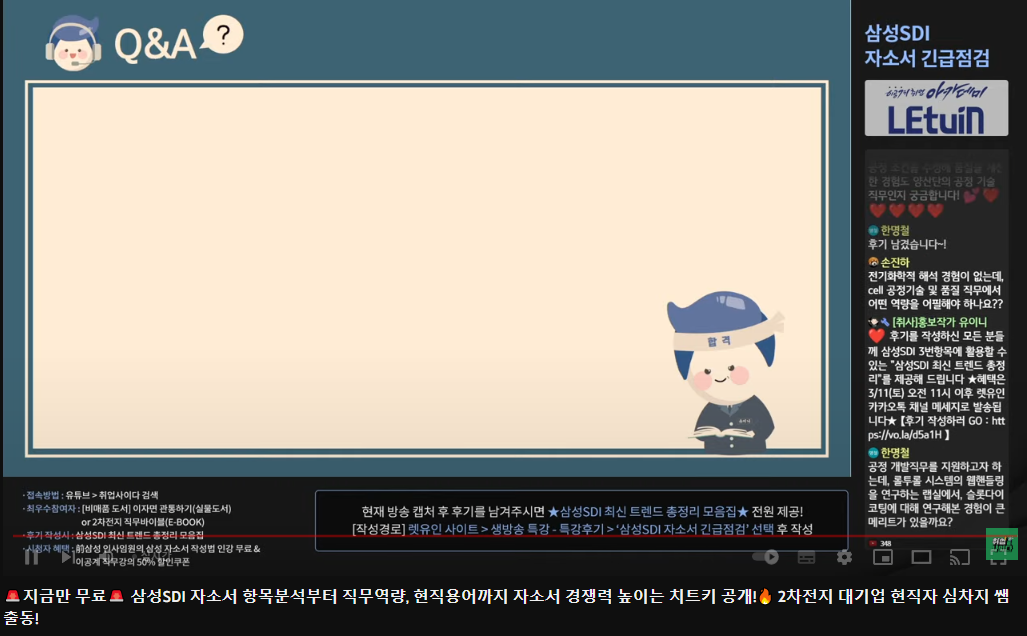Toggle the autoplay switch

[x=765, y=557]
